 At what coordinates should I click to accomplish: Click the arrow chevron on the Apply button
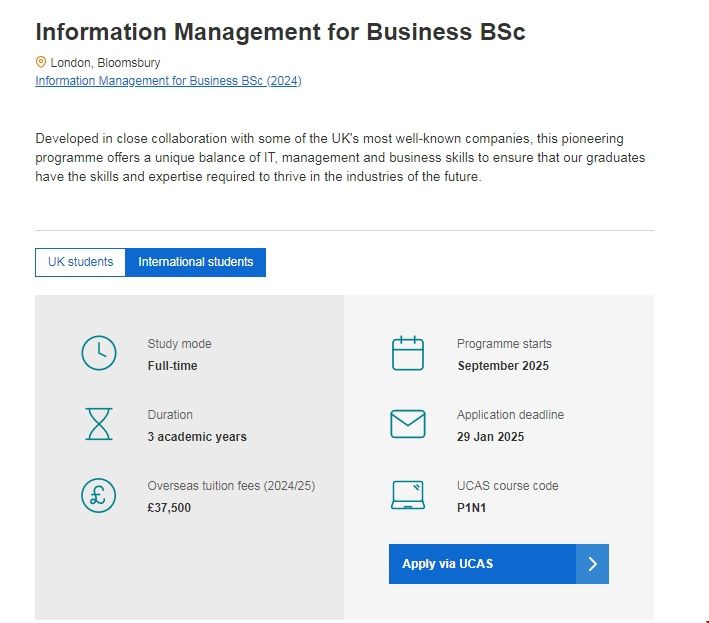point(592,564)
